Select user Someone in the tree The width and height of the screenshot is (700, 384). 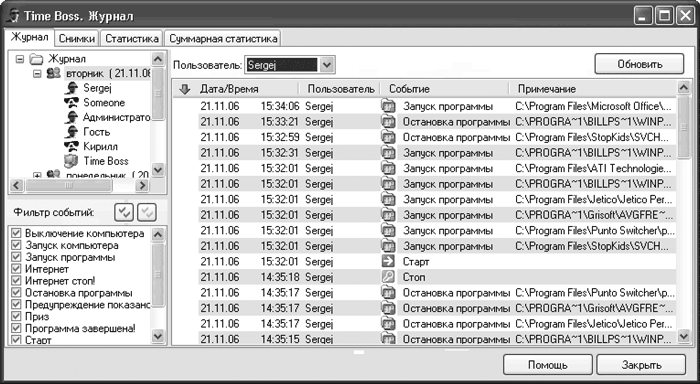point(104,103)
